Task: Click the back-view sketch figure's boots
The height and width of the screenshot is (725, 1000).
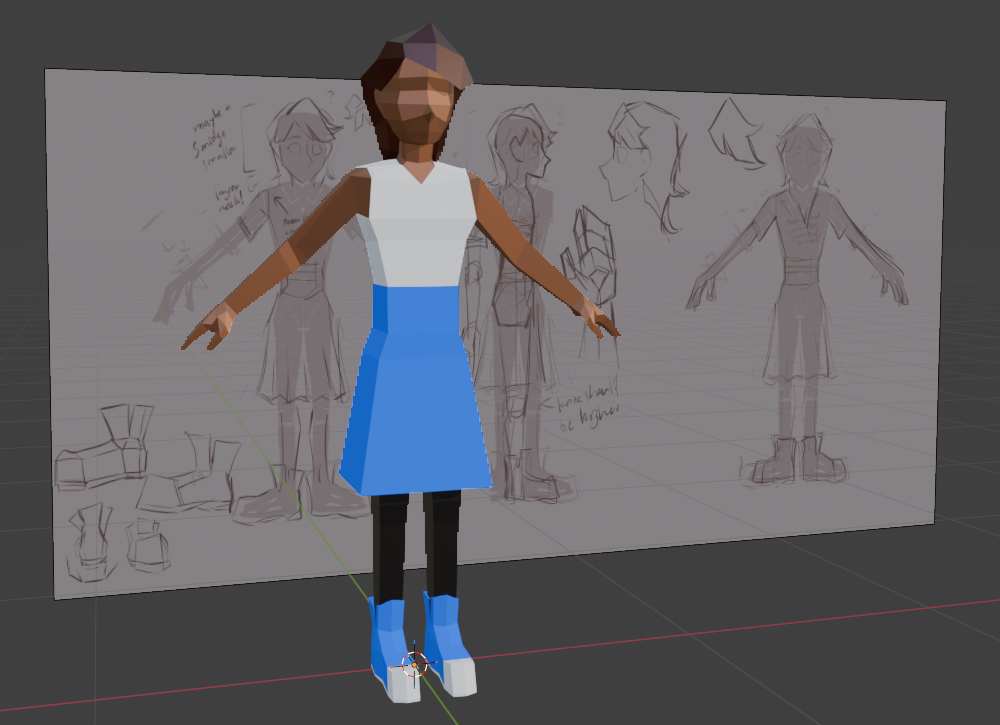Action: coord(796,460)
